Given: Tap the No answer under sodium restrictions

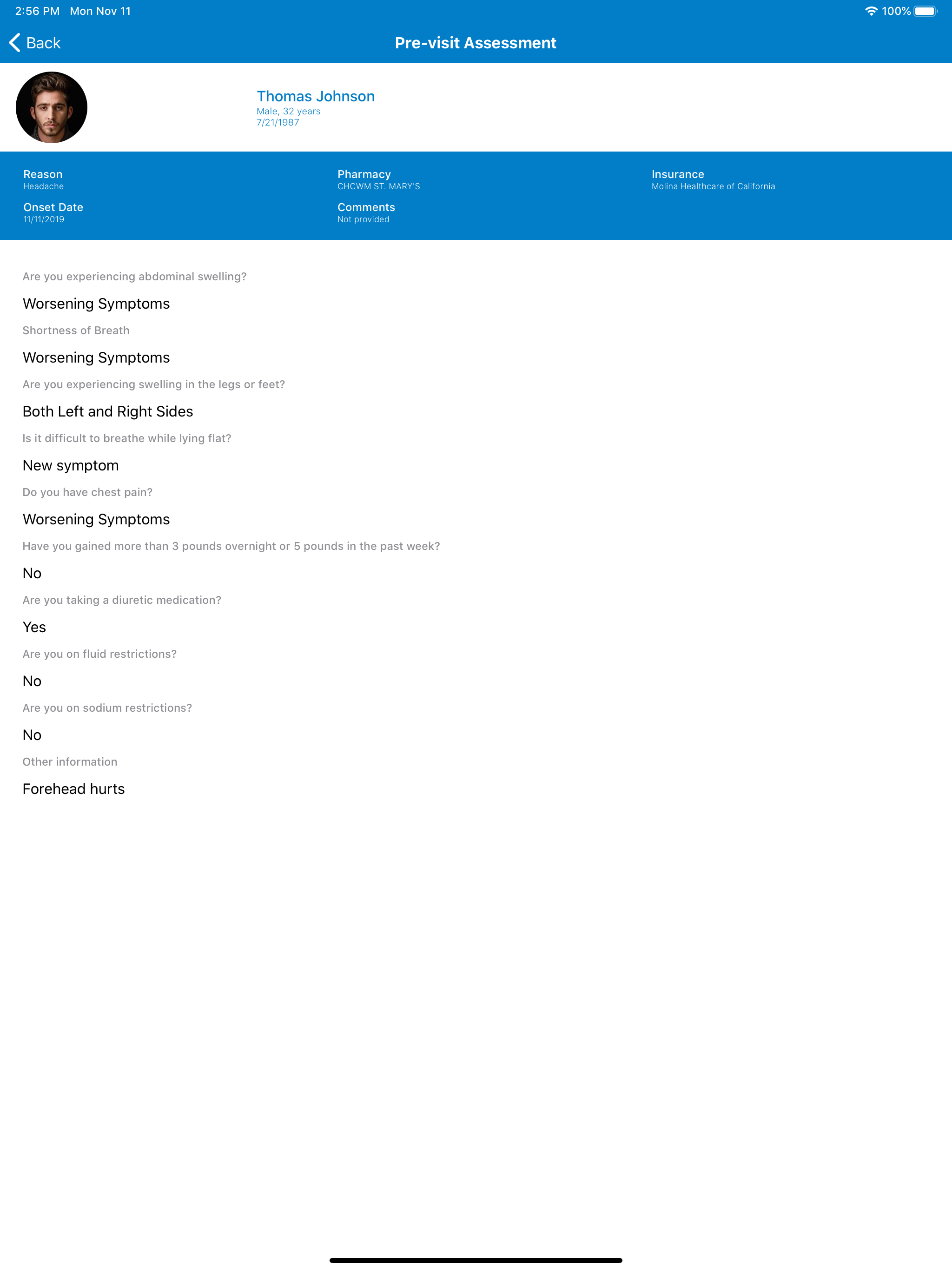Looking at the screenshot, I should 32,735.
